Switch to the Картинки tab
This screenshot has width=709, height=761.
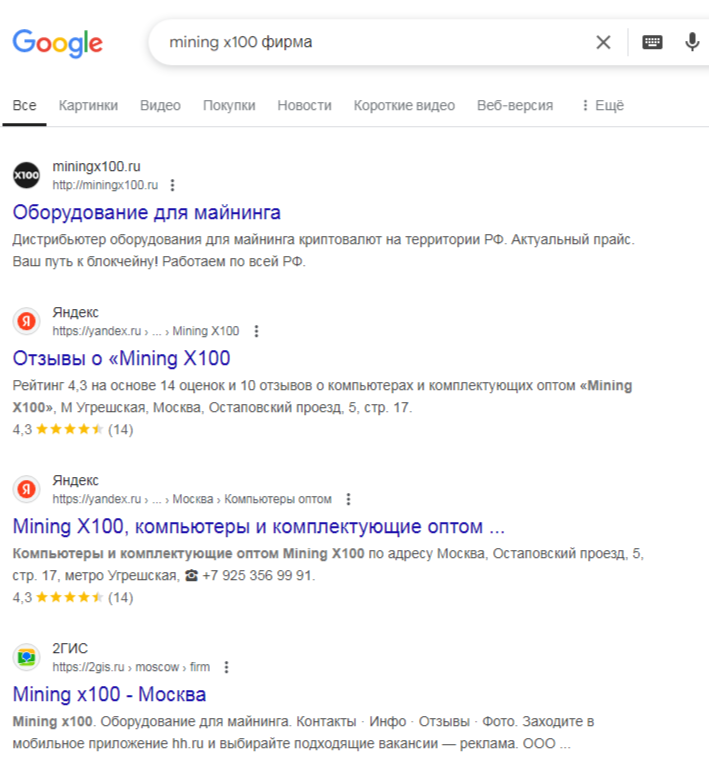(x=88, y=105)
